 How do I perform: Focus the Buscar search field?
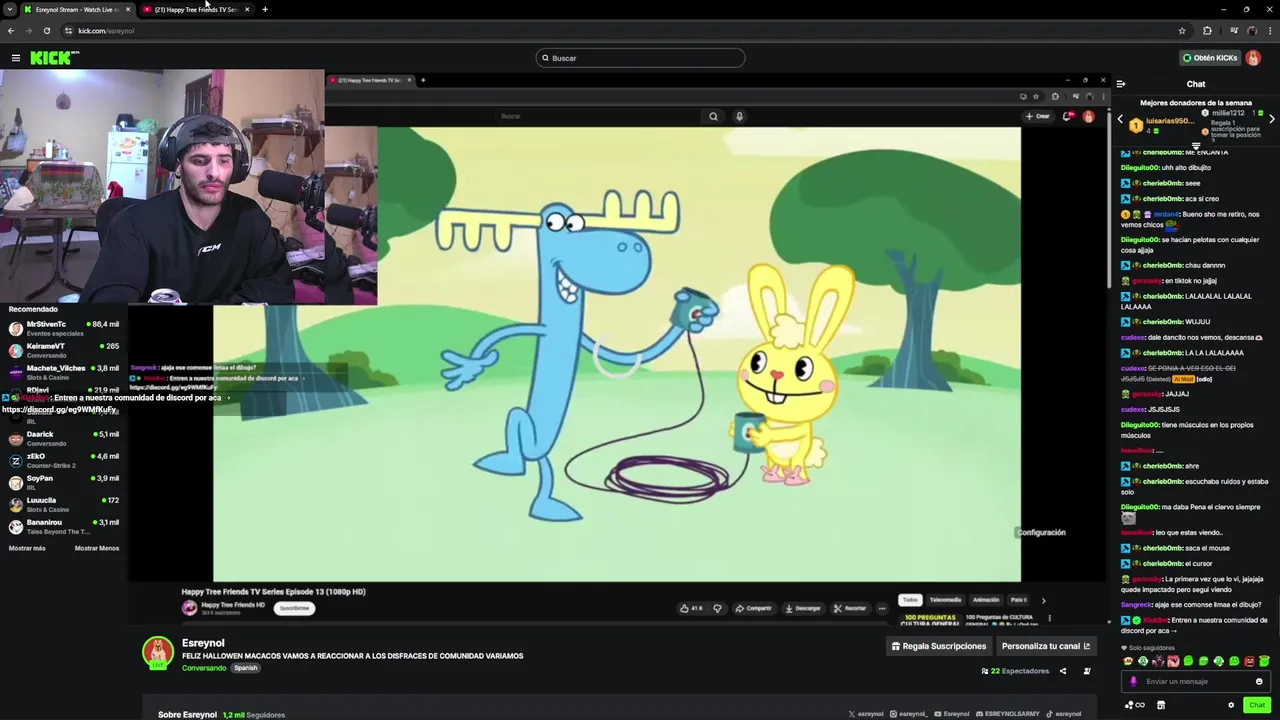tap(640, 58)
